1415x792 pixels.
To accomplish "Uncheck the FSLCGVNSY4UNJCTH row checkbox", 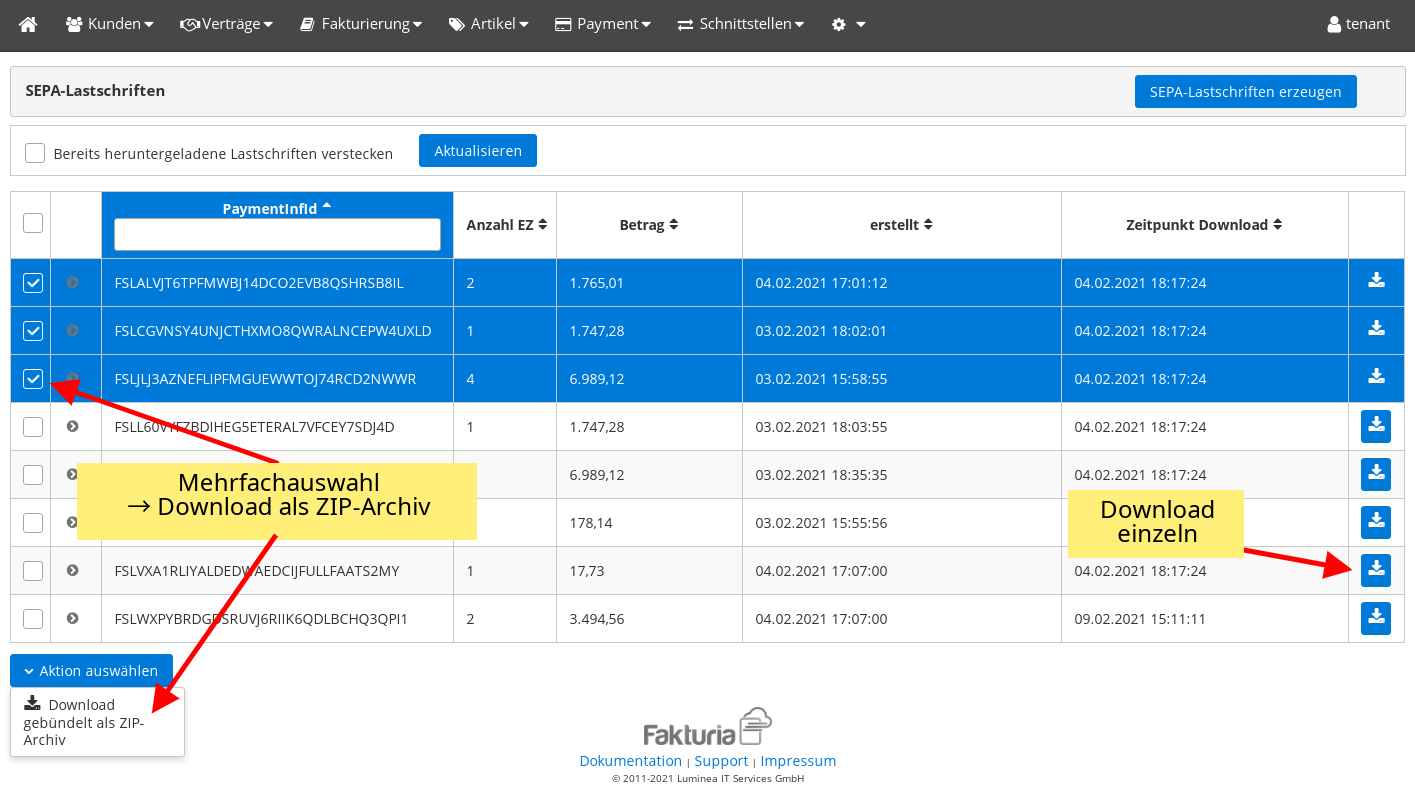I will [x=33, y=331].
